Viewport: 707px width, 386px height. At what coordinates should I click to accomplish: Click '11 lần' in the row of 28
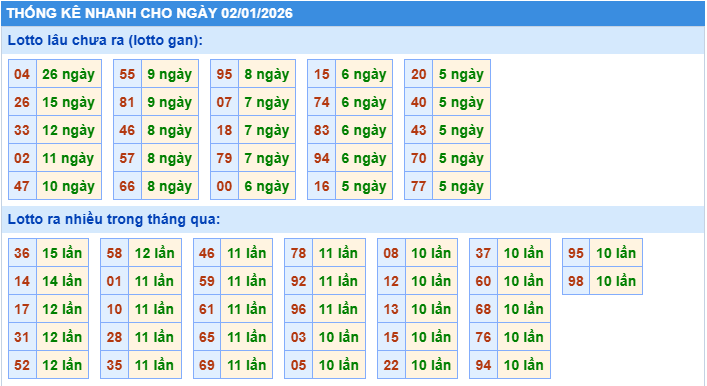click(155, 337)
